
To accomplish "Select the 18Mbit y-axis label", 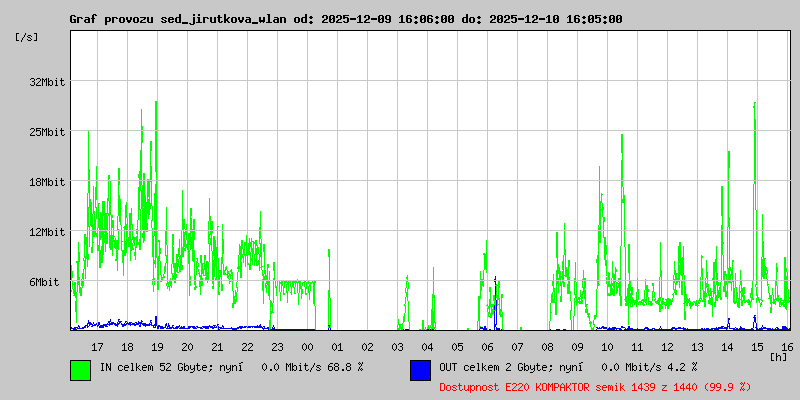I will point(47,182).
